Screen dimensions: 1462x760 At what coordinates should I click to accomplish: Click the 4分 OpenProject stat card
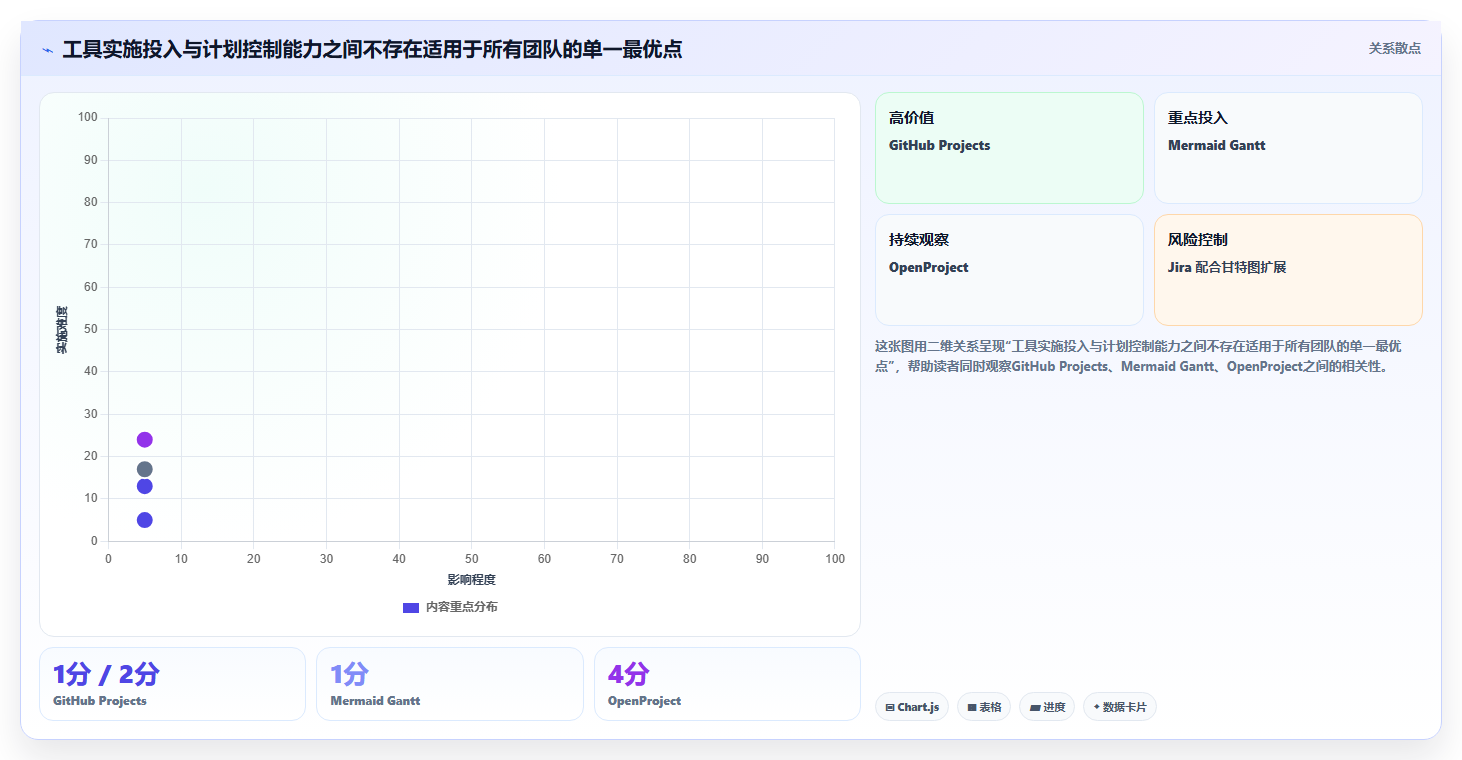(x=727, y=684)
